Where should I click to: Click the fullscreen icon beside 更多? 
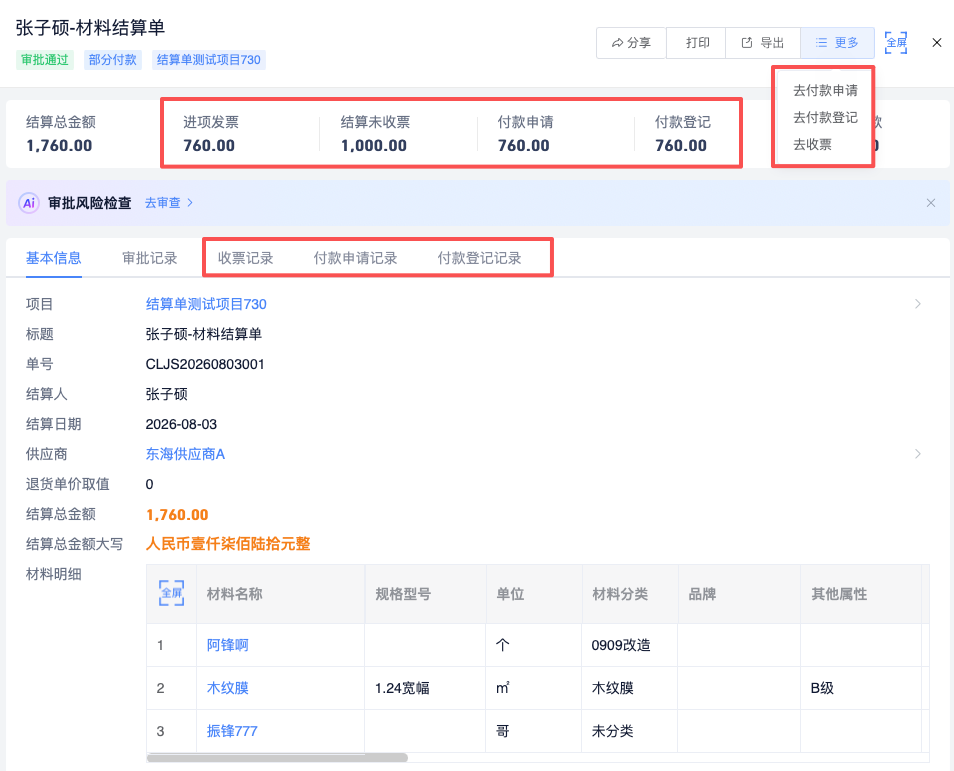[896, 43]
